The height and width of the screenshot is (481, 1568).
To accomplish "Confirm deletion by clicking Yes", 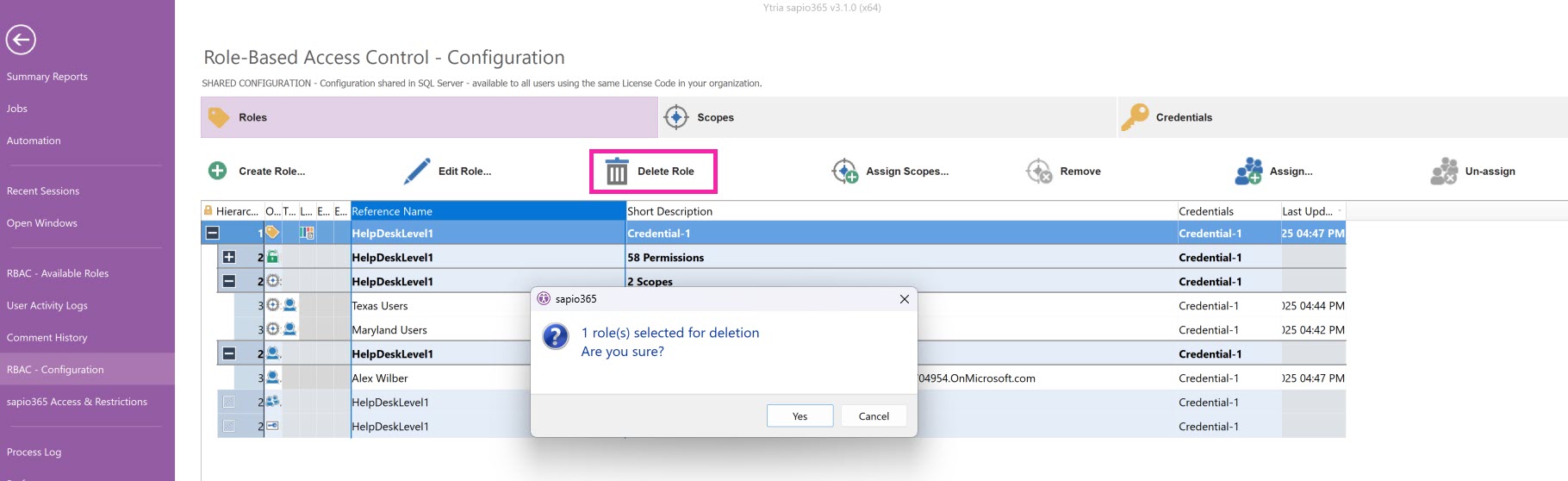I will click(800, 415).
